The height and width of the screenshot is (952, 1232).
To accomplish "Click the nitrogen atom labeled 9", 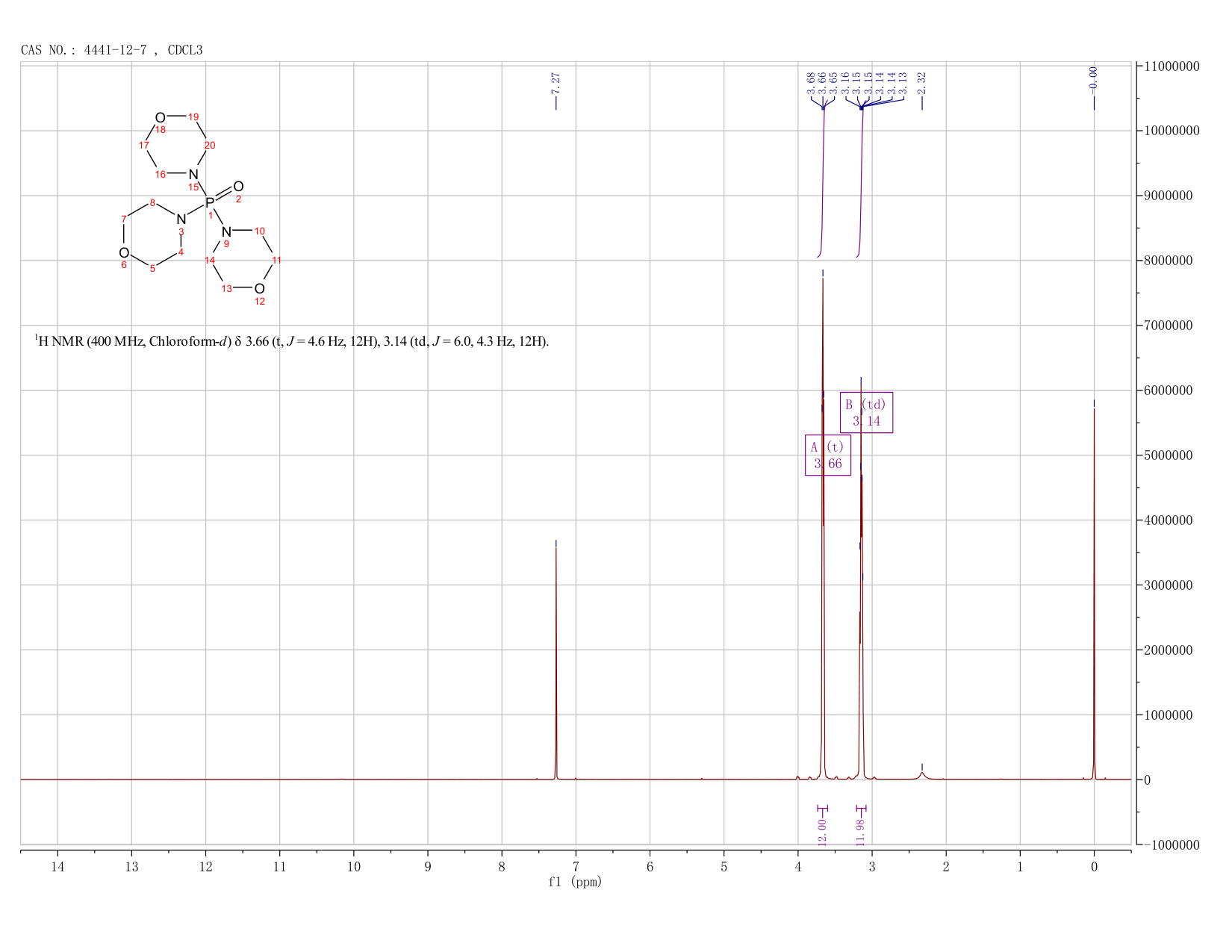I will click(226, 231).
